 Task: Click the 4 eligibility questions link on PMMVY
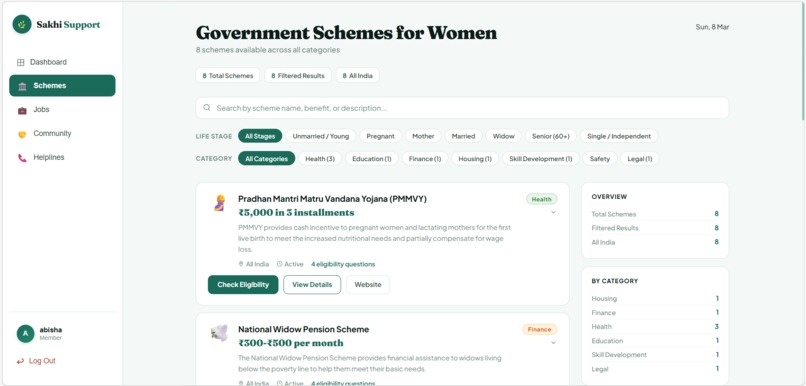point(343,264)
